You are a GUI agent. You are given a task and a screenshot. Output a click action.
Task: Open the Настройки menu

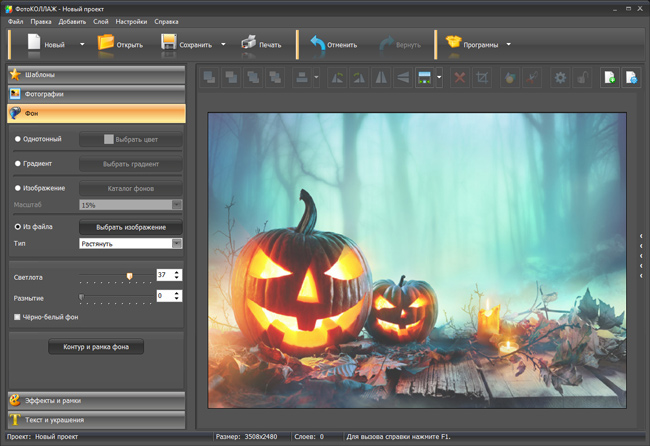133,21
